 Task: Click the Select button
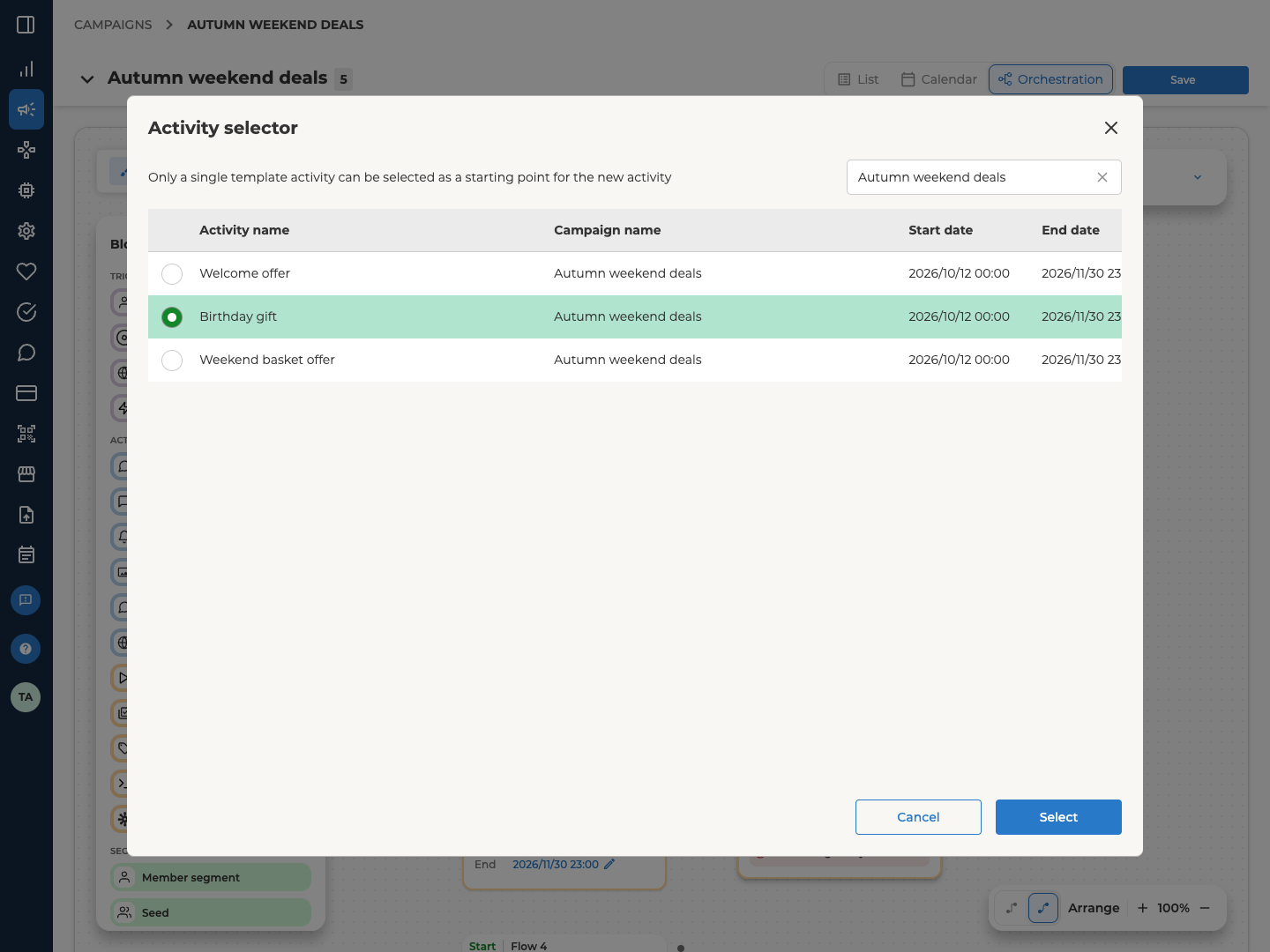[1058, 817]
